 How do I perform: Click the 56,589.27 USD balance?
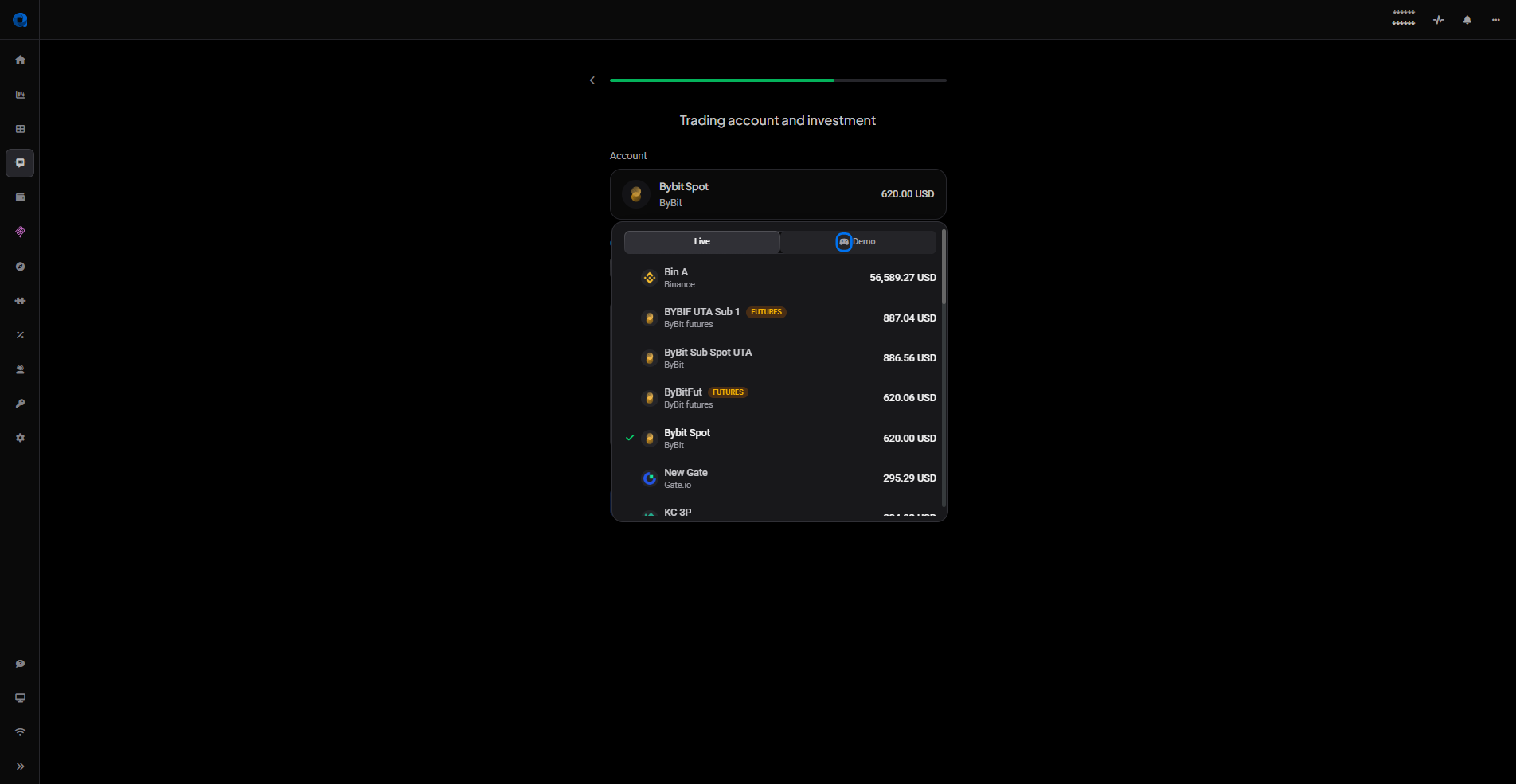903,278
